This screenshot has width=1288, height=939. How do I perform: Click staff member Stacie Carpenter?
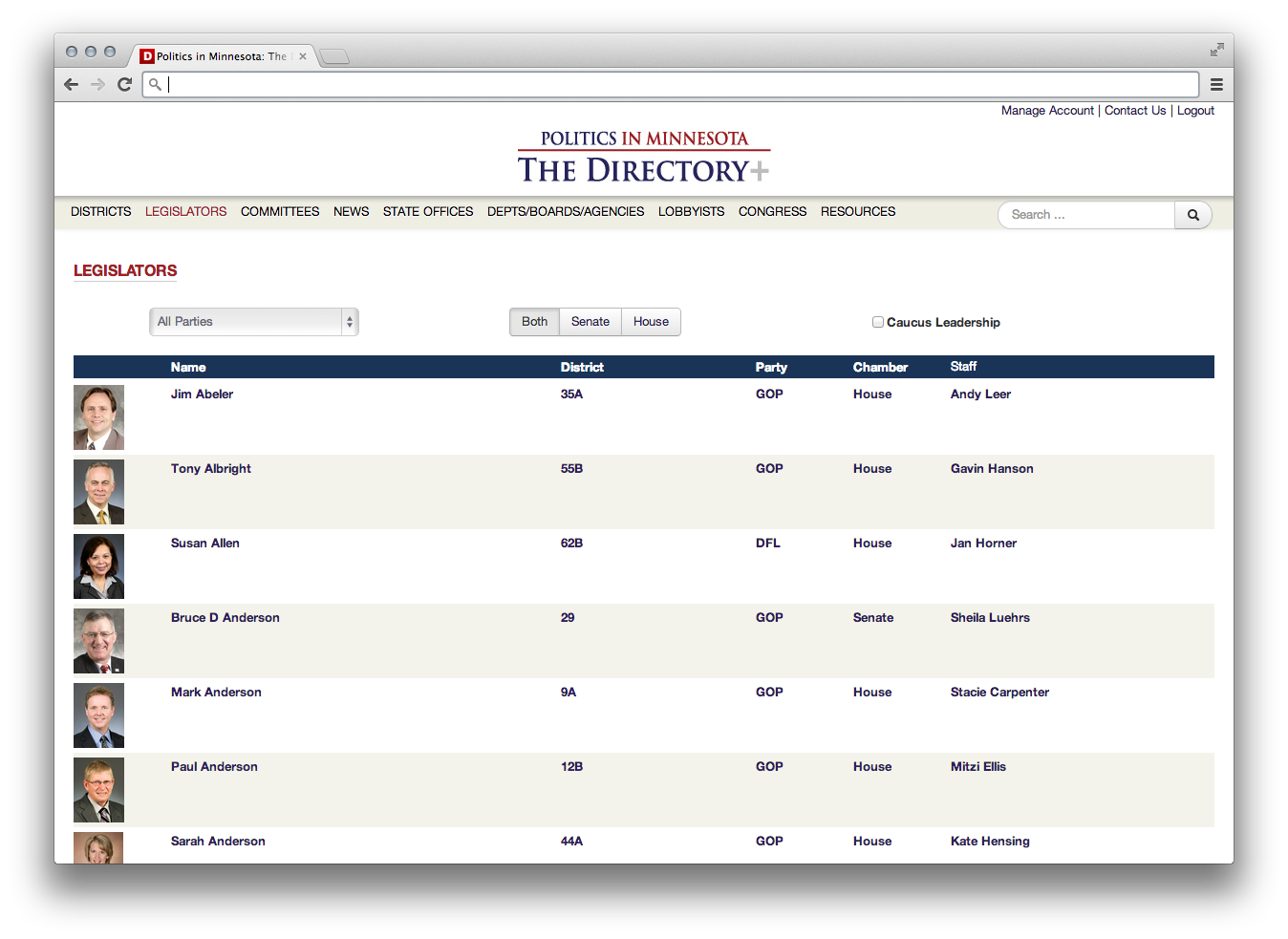[999, 692]
